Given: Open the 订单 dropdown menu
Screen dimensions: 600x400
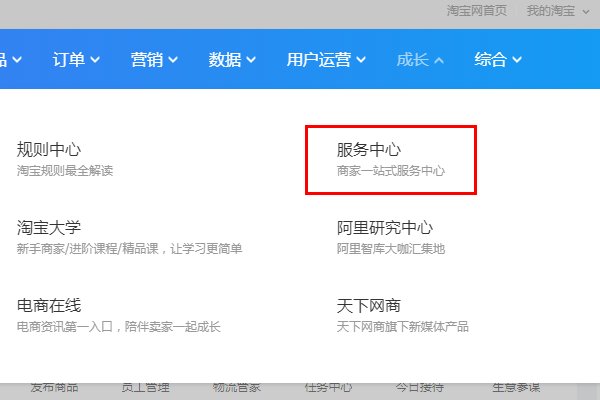Looking at the screenshot, I should pos(76,59).
